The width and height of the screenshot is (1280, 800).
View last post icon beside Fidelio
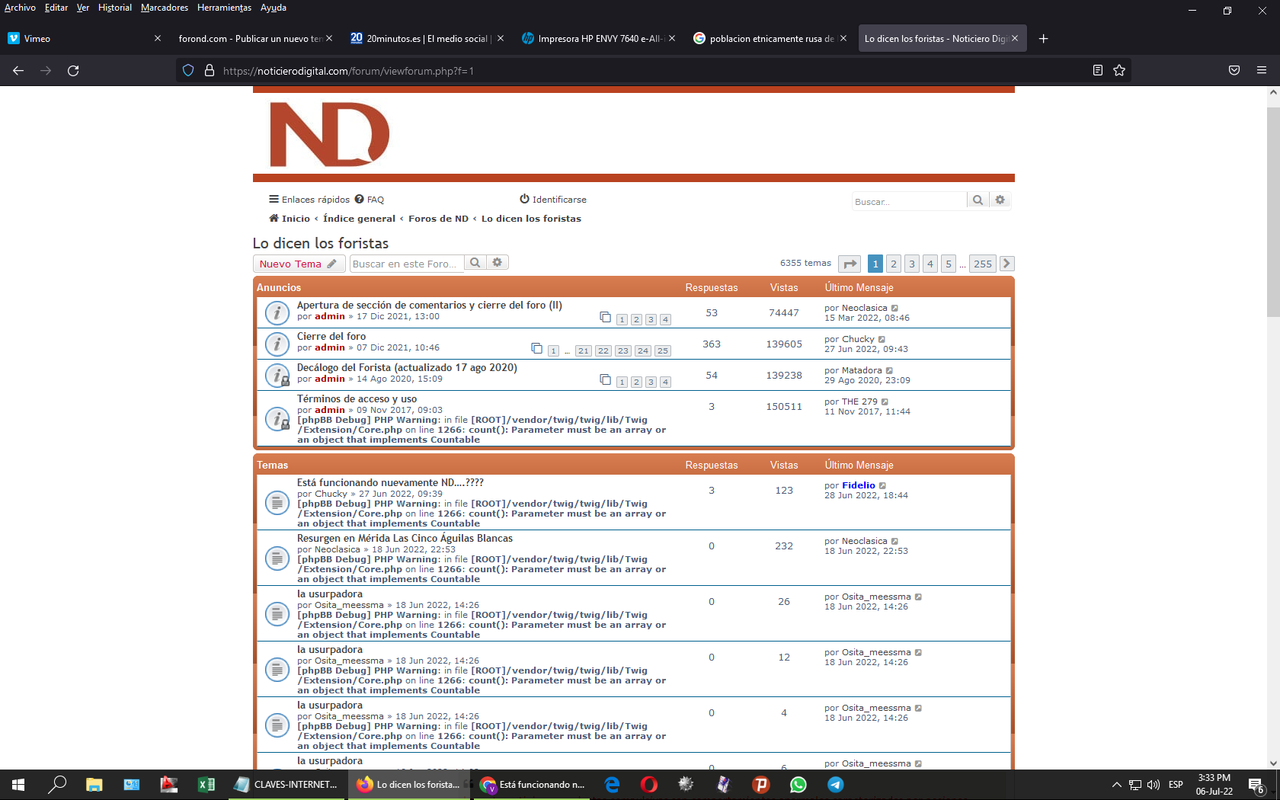point(883,485)
